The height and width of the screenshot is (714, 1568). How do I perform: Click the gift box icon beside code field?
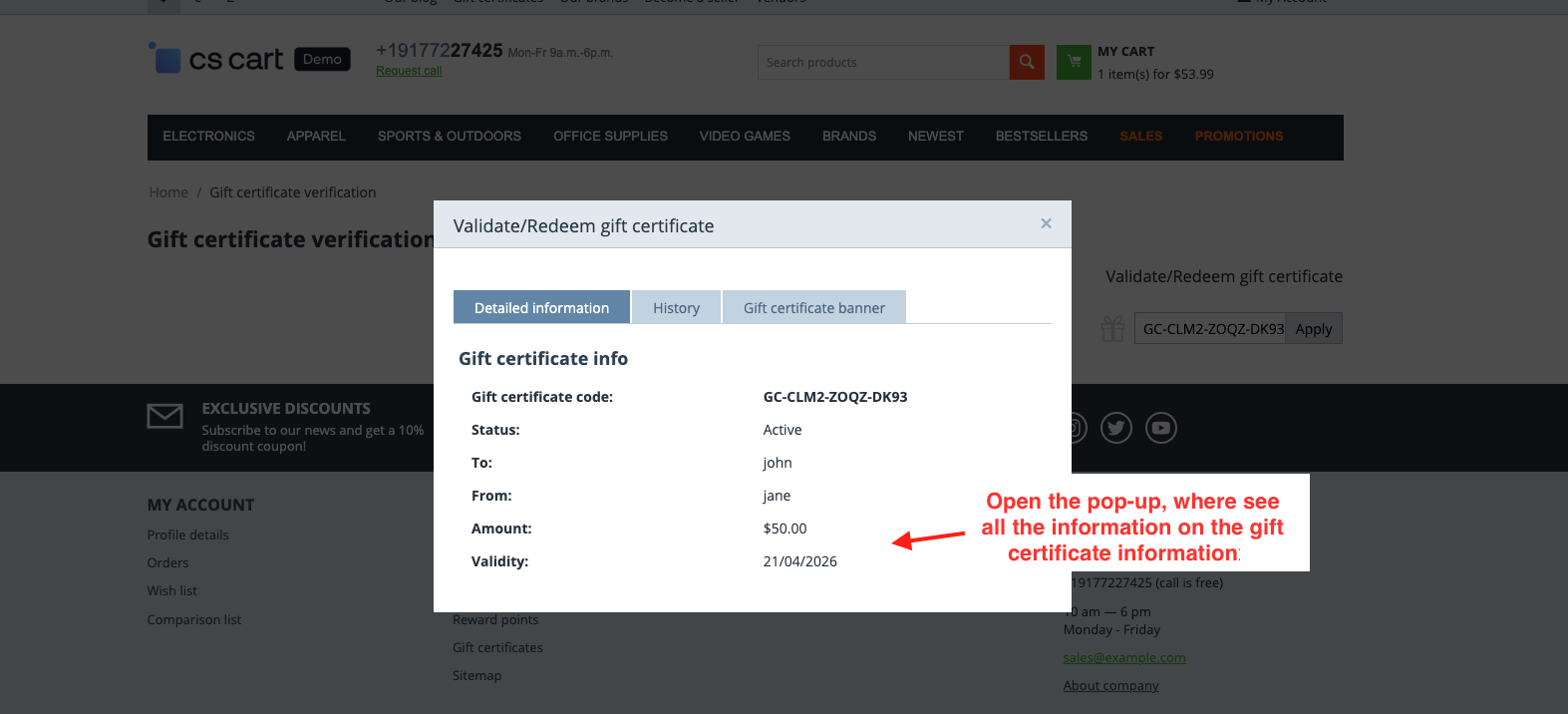click(1112, 328)
